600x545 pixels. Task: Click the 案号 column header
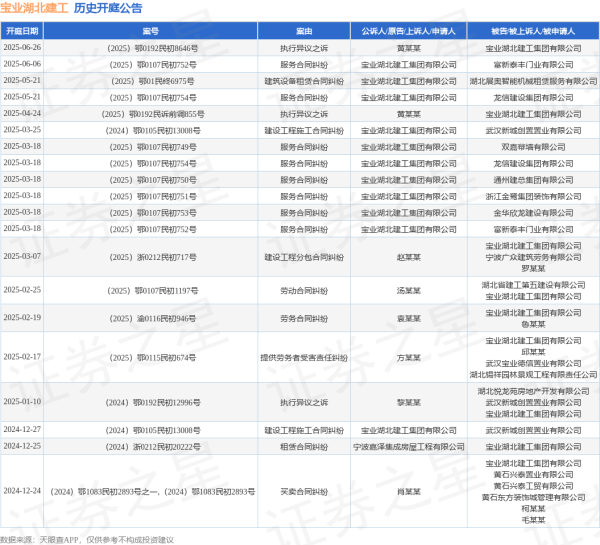pyautogui.click(x=150, y=31)
